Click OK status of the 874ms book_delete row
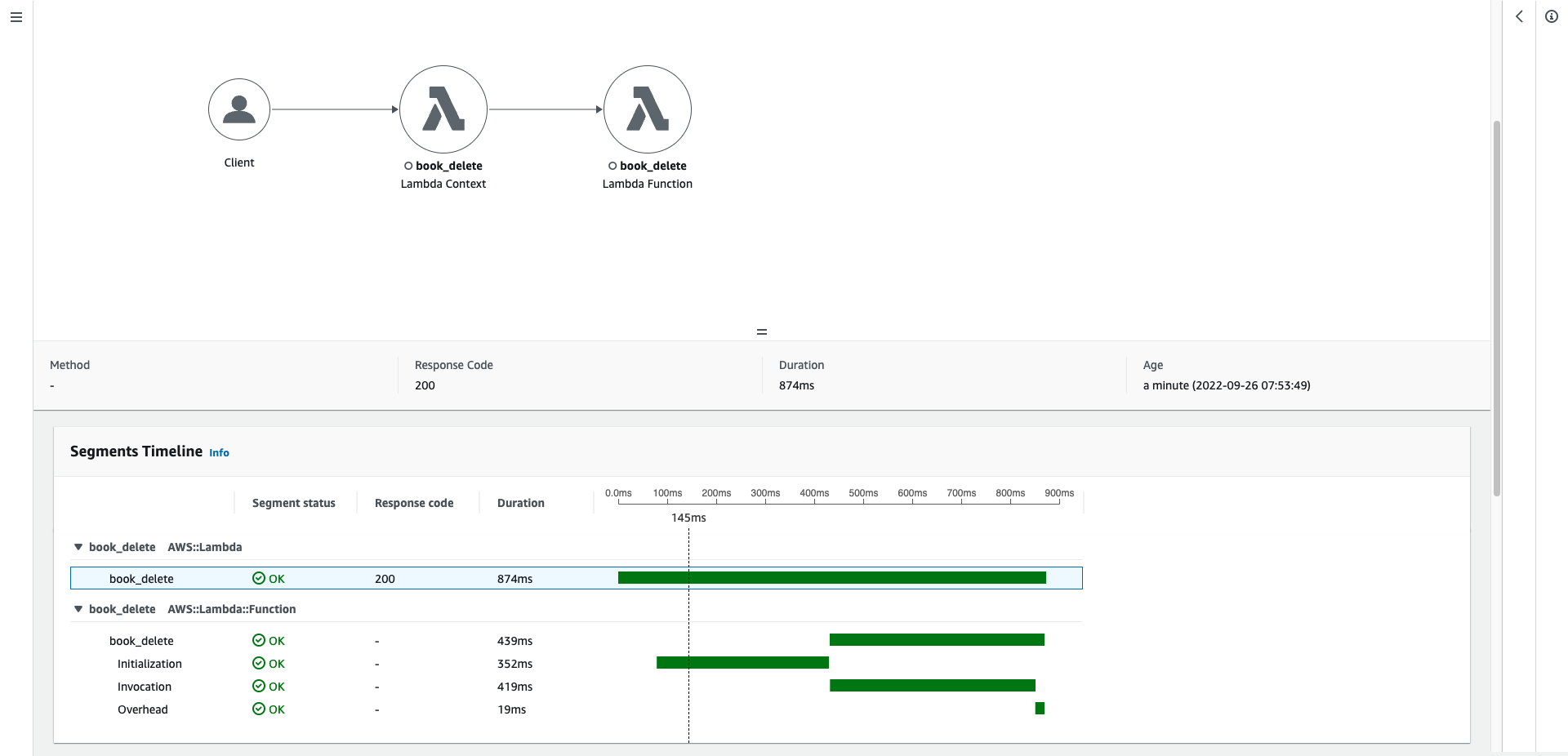This screenshot has width=1568, height=756. tap(269, 579)
